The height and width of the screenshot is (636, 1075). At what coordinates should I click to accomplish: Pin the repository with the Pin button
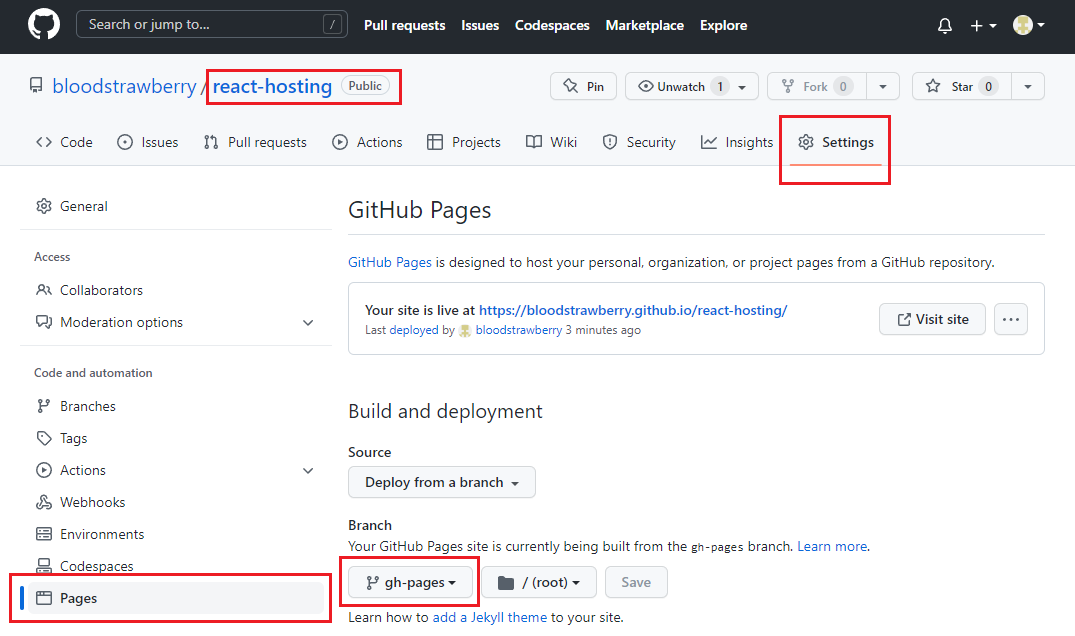coord(583,86)
